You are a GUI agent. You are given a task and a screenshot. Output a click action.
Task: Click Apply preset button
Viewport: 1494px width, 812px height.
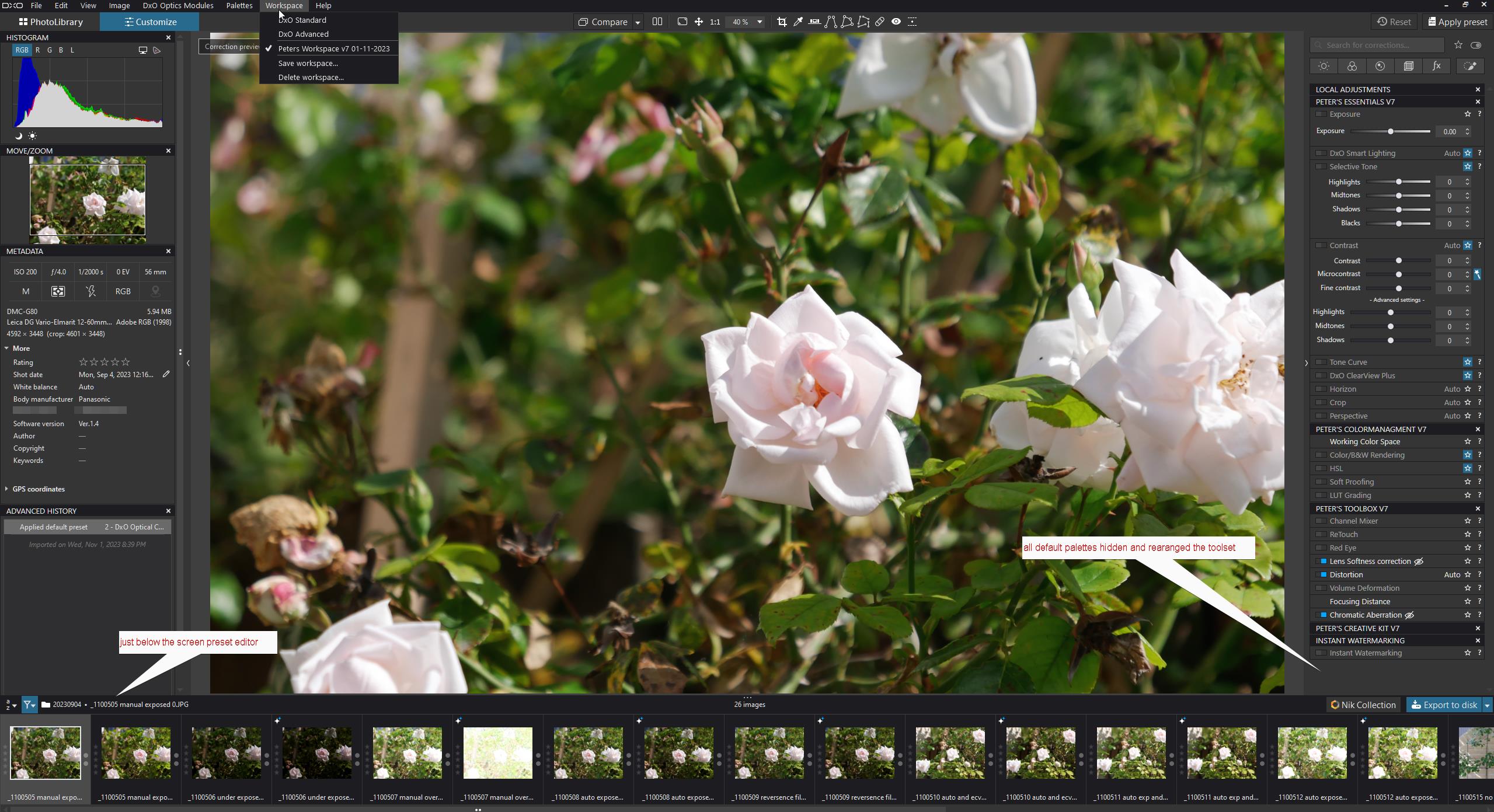[x=1457, y=22]
